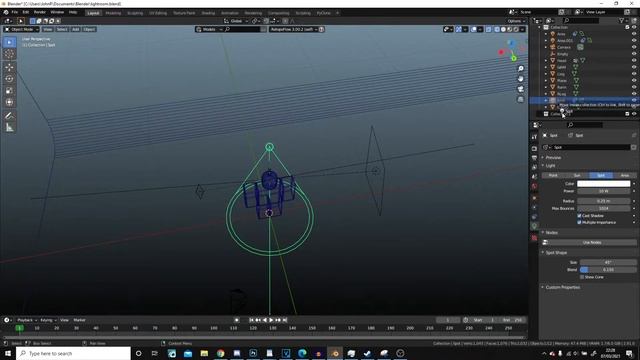
Task: Open the Scene properties tab
Action: pyautogui.click(x=534, y=176)
